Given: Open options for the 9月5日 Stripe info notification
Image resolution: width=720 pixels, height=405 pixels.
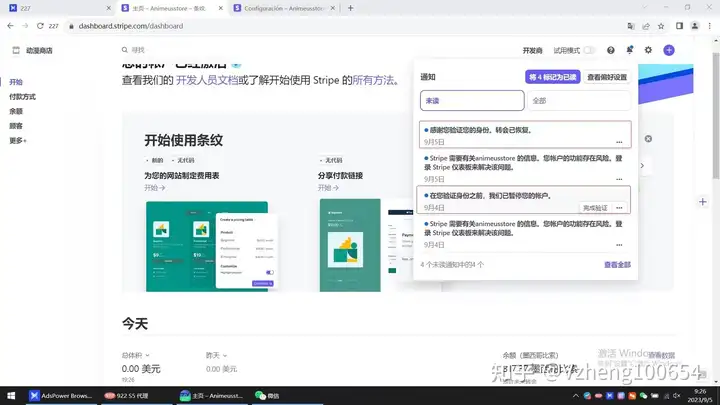Looking at the screenshot, I should click(x=619, y=179).
